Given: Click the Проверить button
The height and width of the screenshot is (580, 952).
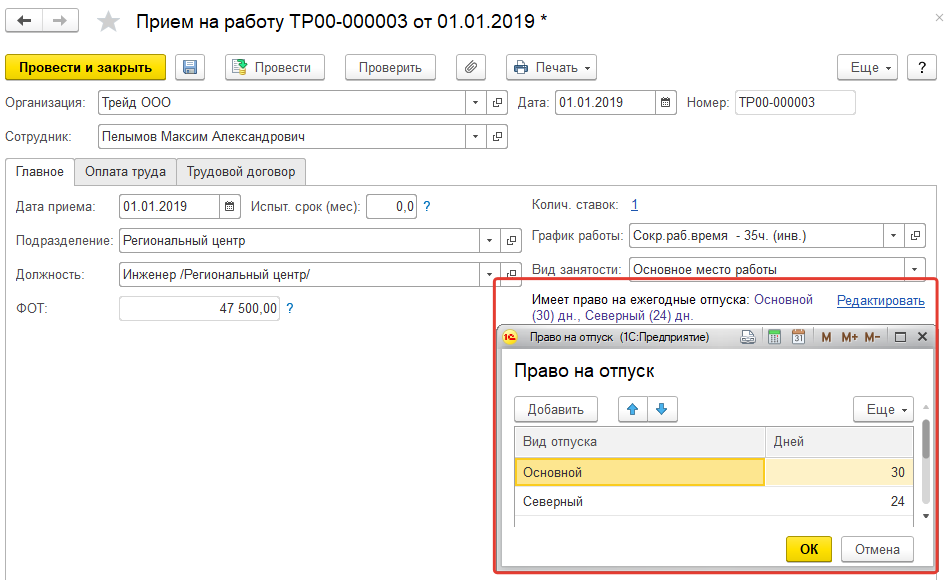Looking at the screenshot, I should 390,67.
